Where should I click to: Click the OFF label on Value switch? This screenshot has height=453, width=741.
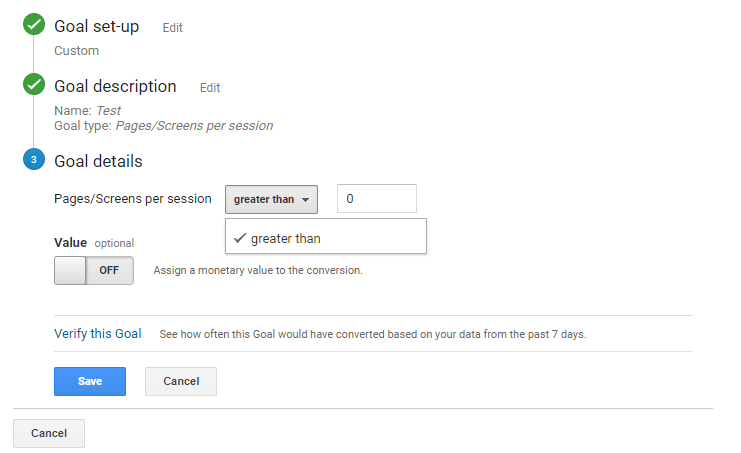pos(109,270)
